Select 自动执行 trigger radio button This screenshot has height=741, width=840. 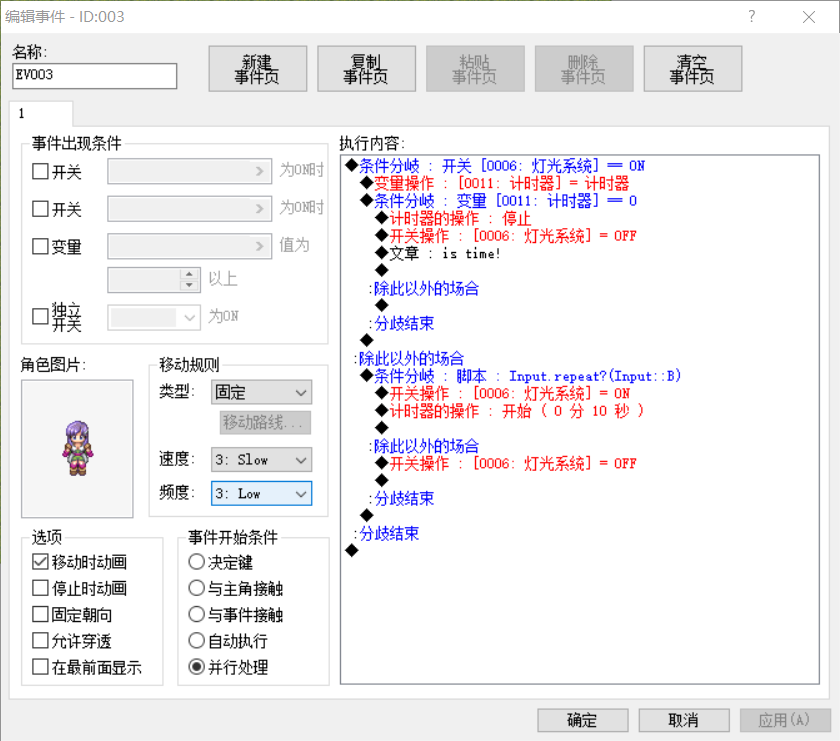[197, 640]
